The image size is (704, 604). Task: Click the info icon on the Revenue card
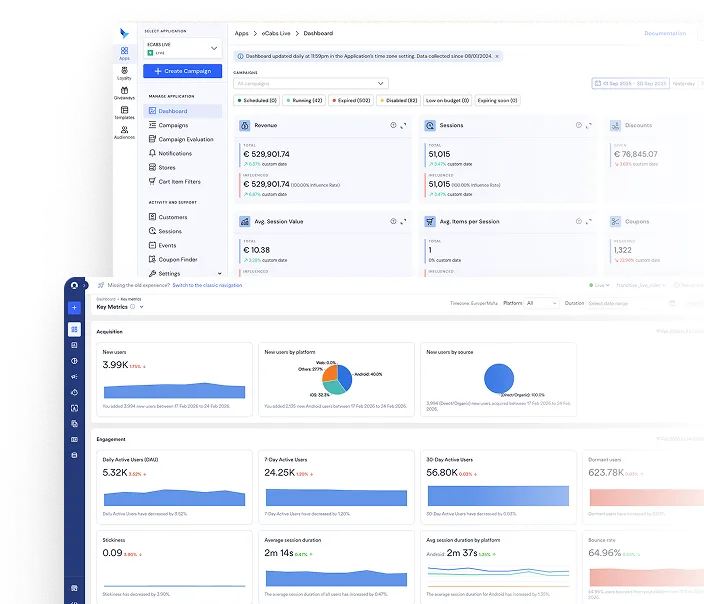tap(393, 125)
